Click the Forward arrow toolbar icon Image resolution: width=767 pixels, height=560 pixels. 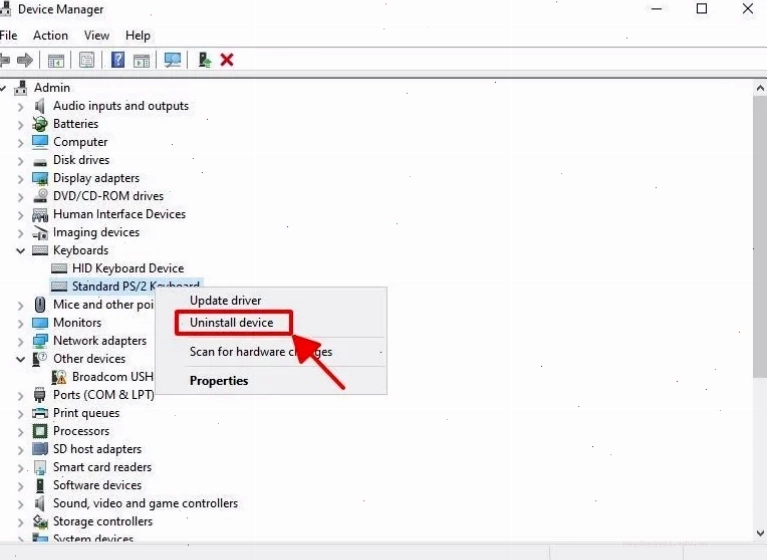pyautogui.click(x=24, y=60)
